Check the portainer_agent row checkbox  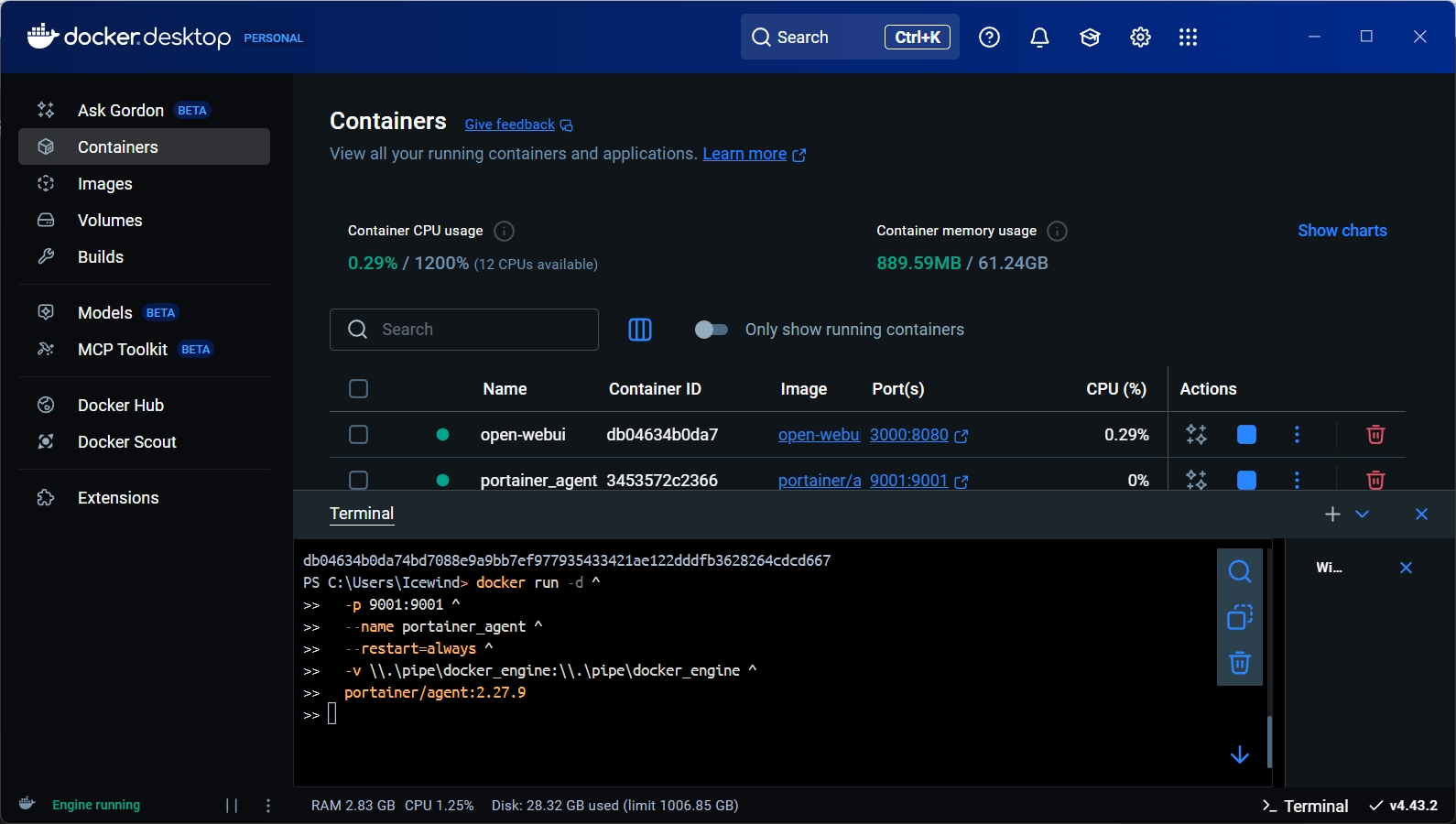click(359, 480)
